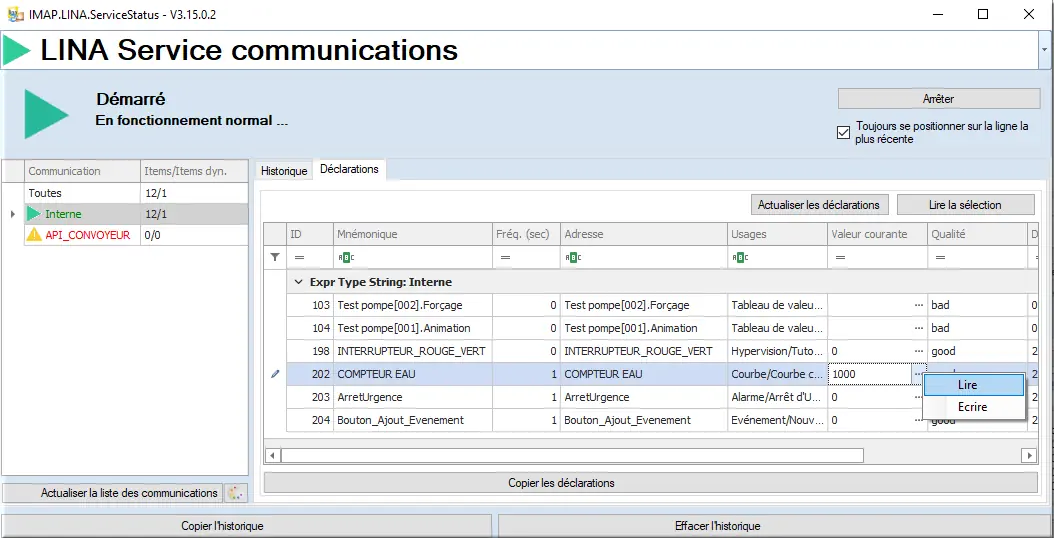Screen dimensions: 1054x538
Task: Click the large green Démarré status icon
Action: pyautogui.click(x=46, y=114)
